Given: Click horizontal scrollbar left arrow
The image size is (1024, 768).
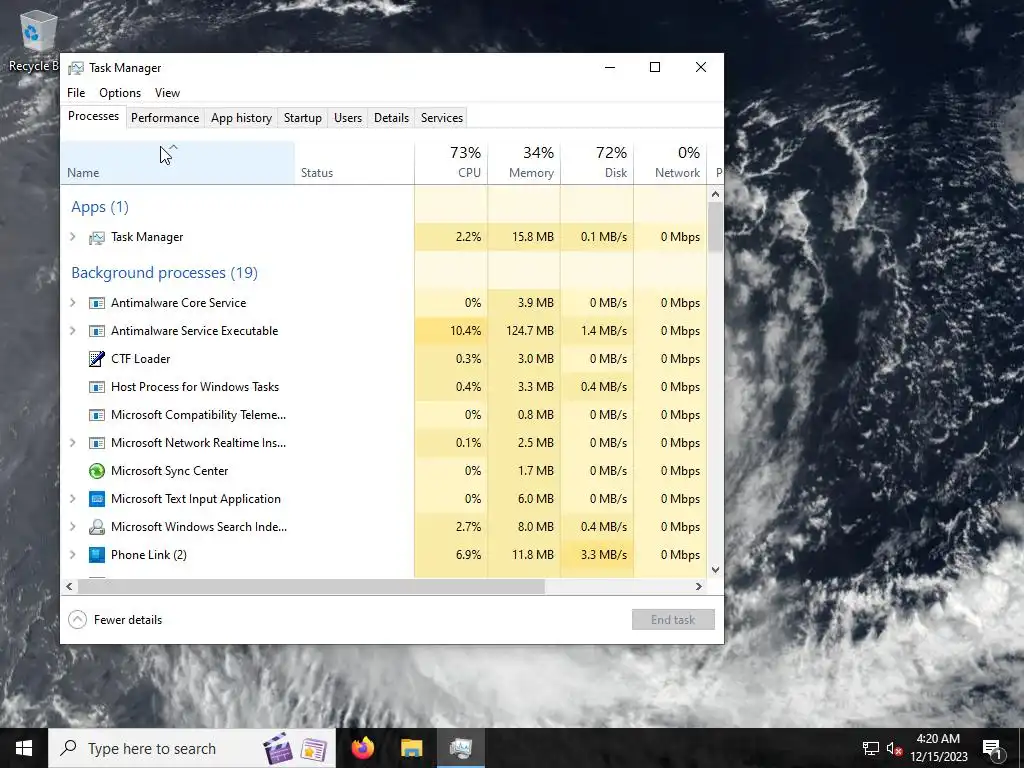Looking at the screenshot, I should (69, 586).
